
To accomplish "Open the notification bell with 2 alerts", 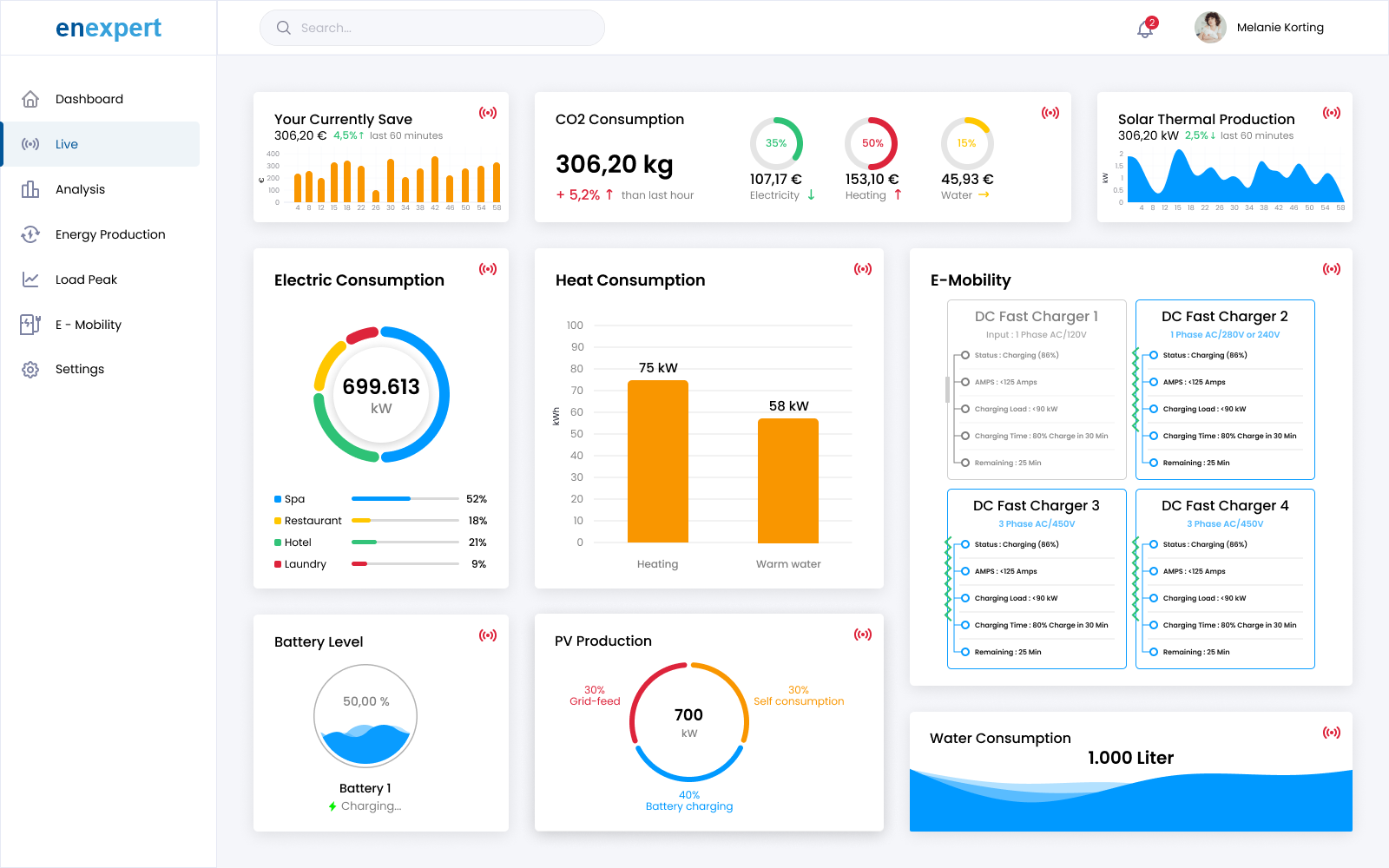I will click(1146, 29).
